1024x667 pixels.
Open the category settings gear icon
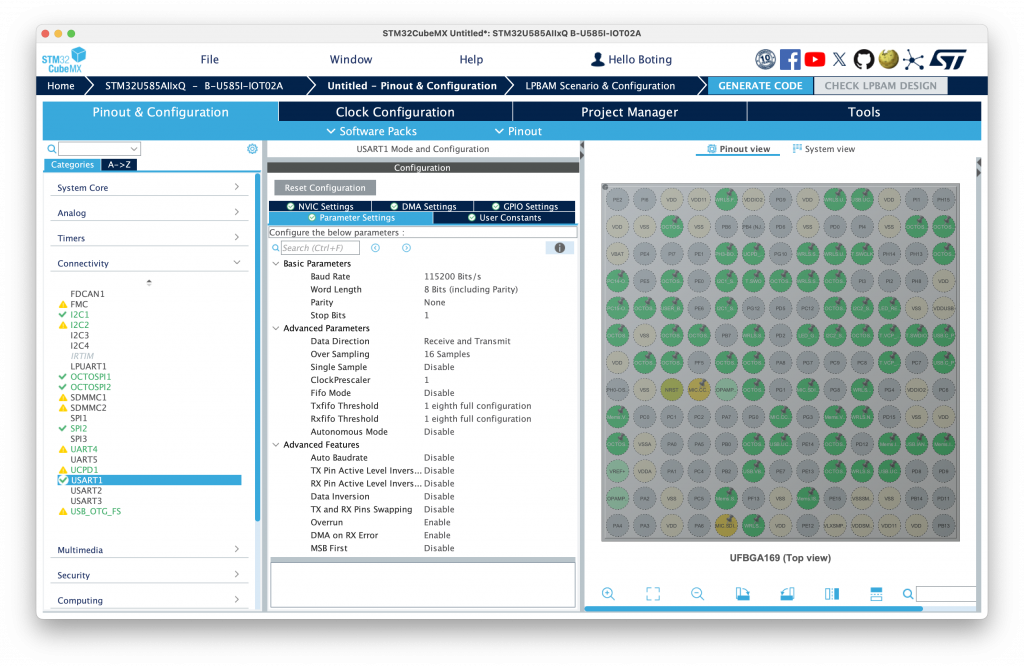coord(252,149)
